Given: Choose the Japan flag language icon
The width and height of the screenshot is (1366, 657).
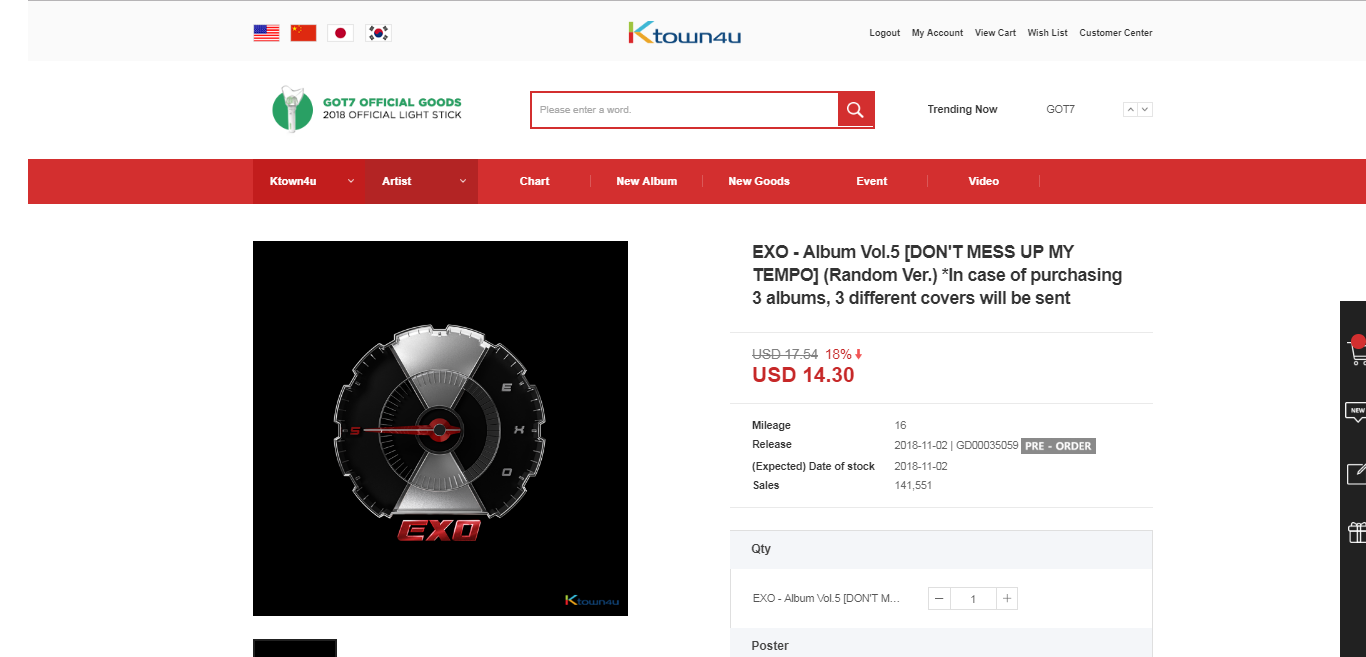Looking at the screenshot, I should (340, 33).
